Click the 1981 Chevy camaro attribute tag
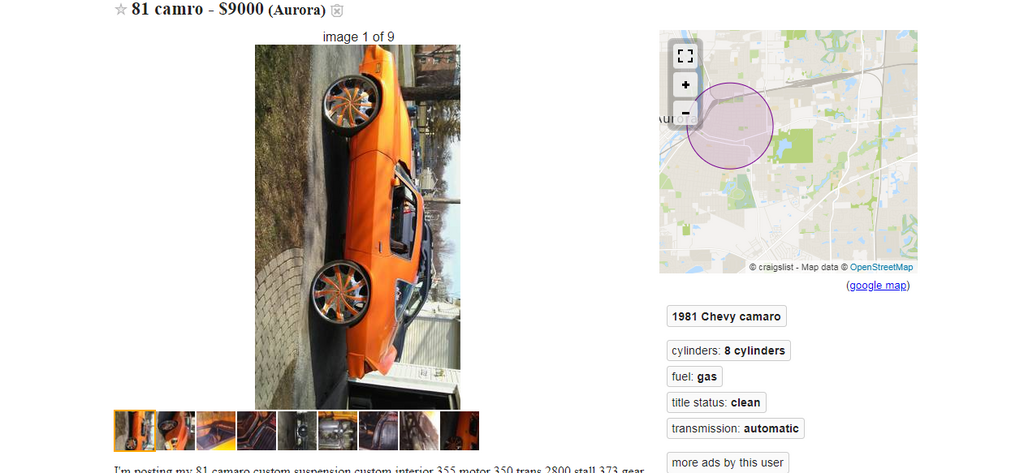The width and height of the screenshot is (1024, 473). pyautogui.click(x=726, y=316)
